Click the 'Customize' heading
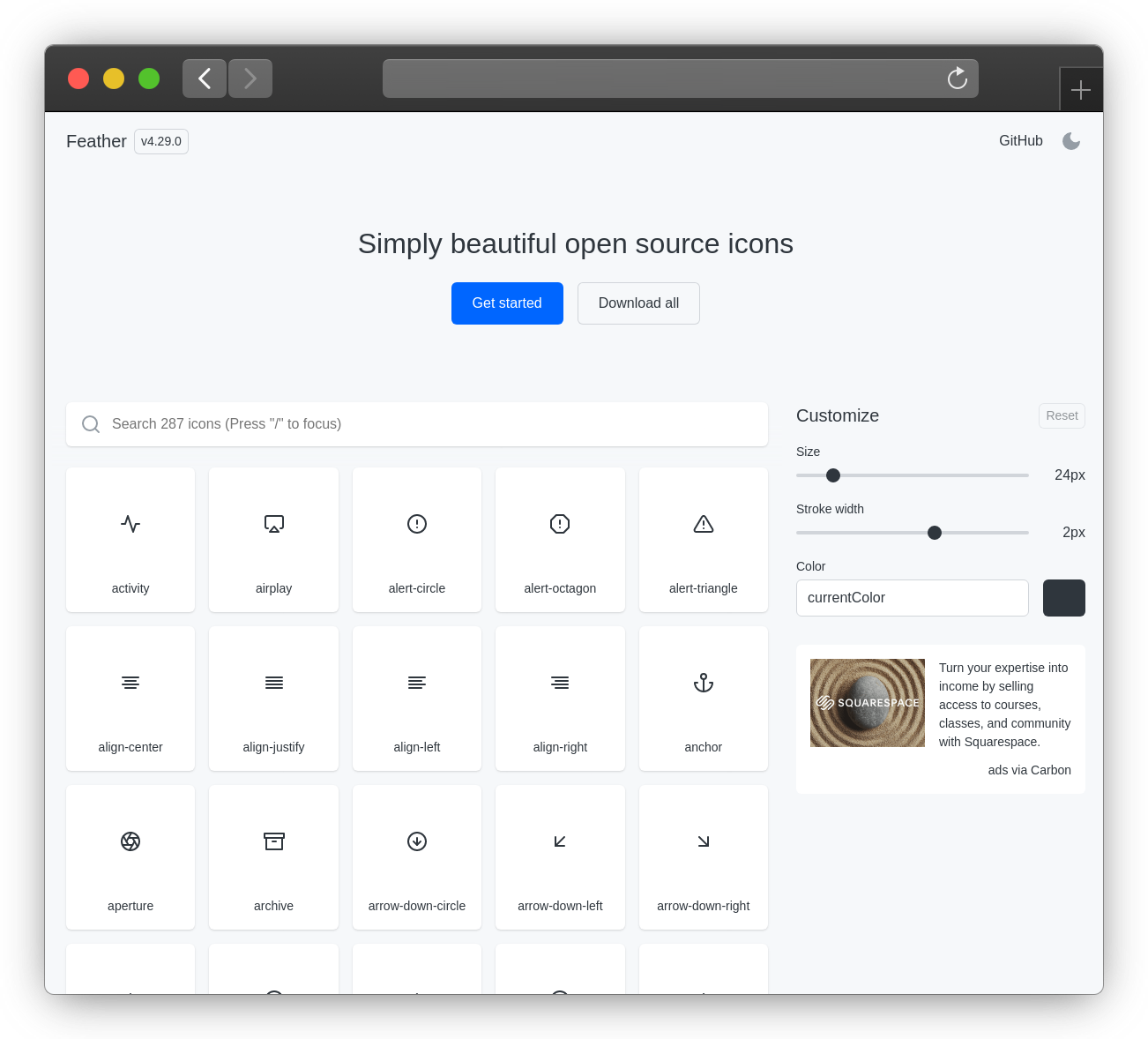 point(838,415)
